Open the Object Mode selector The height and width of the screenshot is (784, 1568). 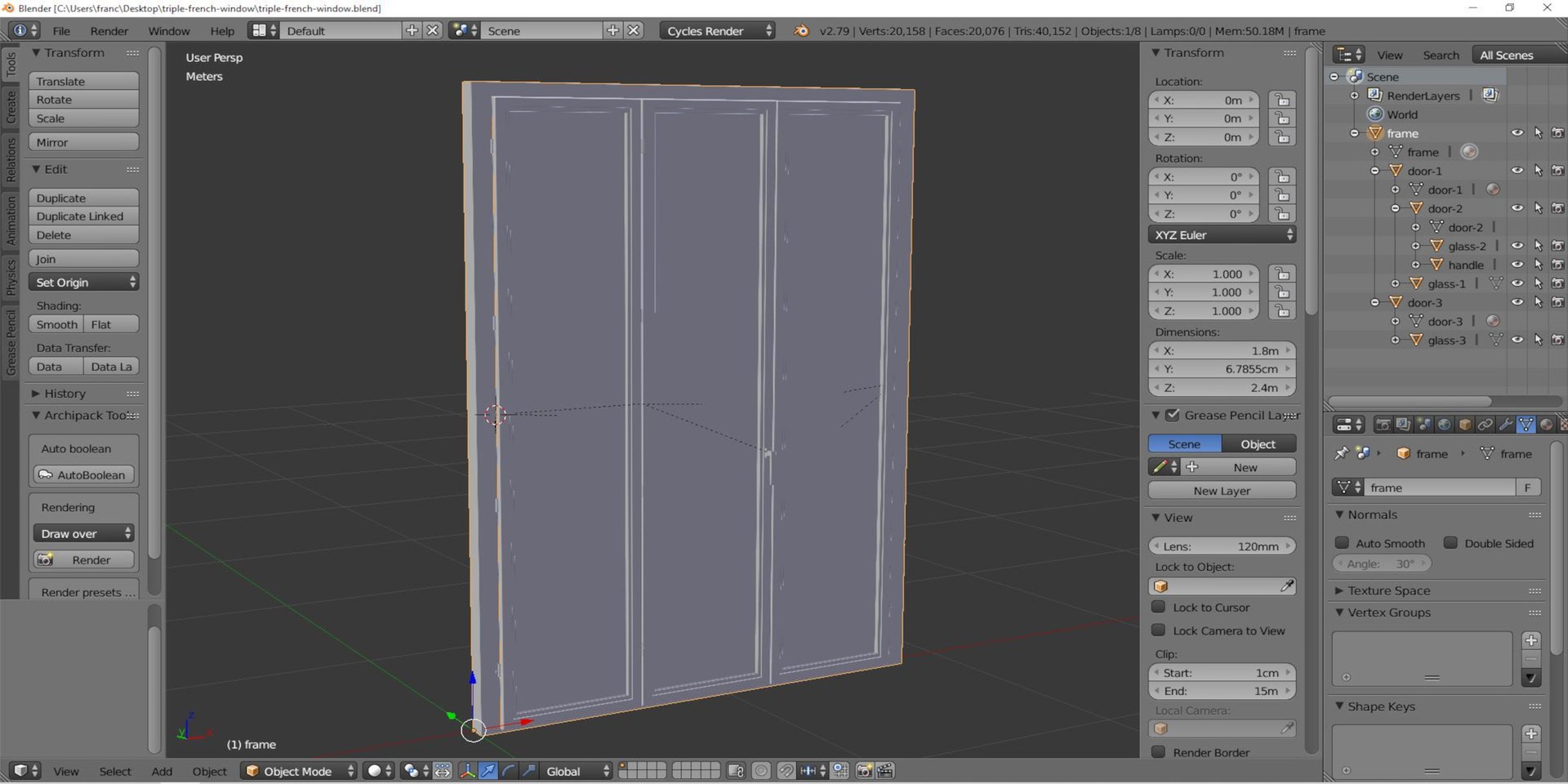[x=299, y=771]
